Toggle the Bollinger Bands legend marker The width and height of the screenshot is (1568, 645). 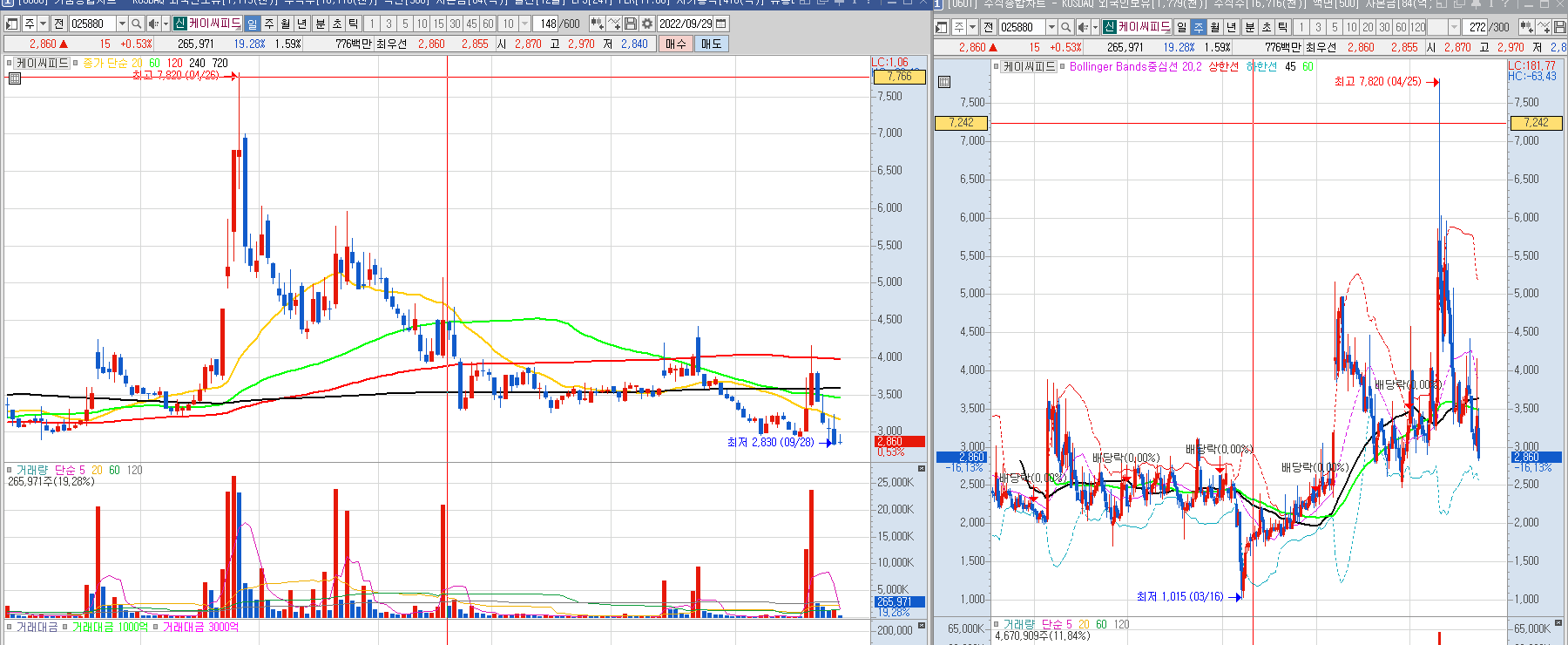point(1063,66)
